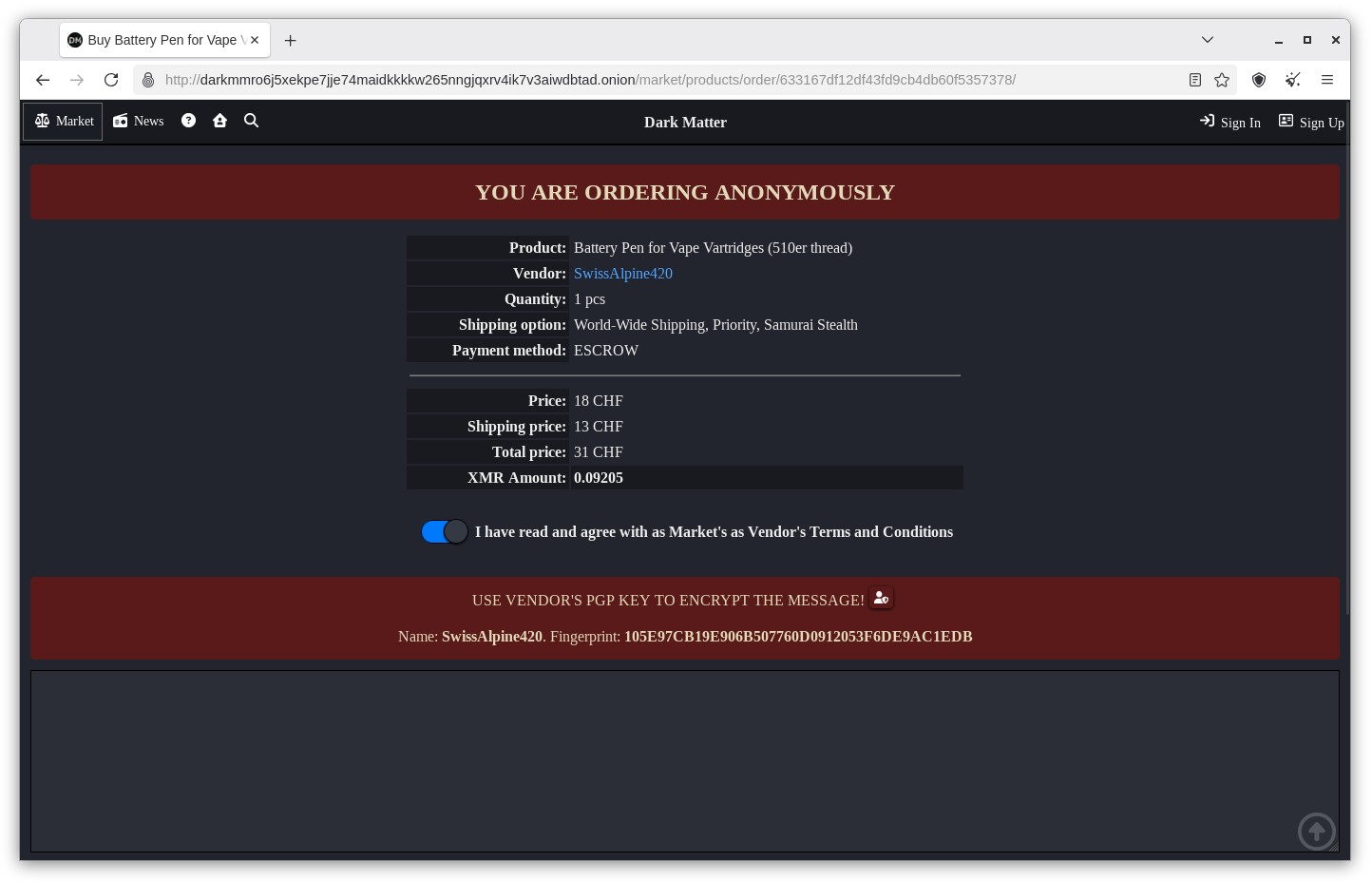Click the New Identity broom icon
1372x881 pixels.
click(1292, 80)
